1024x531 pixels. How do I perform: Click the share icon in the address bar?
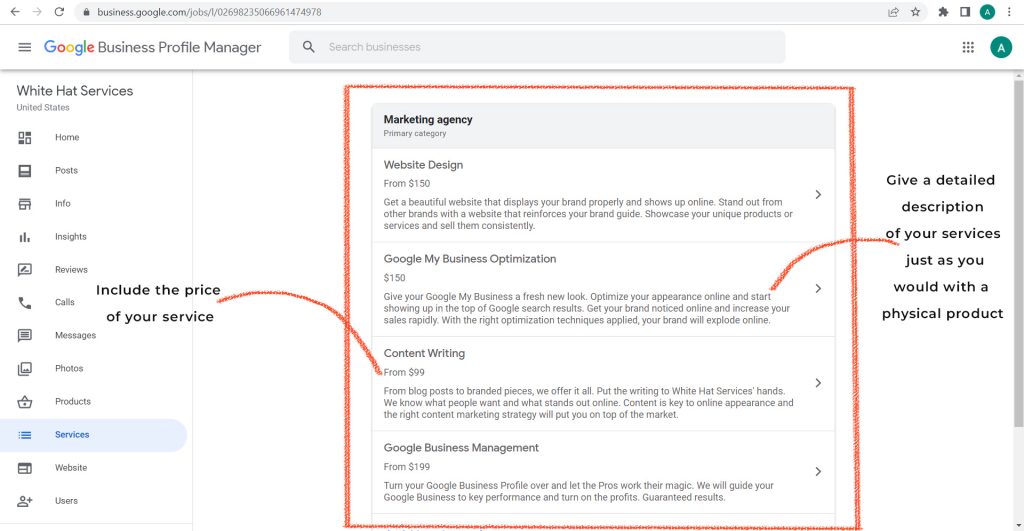coord(893,12)
